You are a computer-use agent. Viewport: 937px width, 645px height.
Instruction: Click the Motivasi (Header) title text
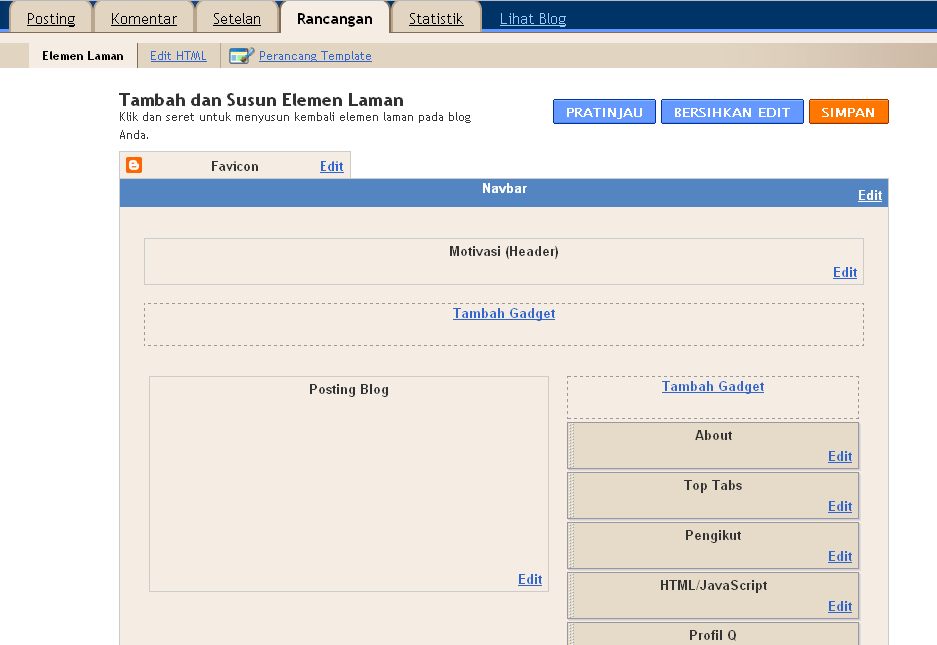pos(504,251)
